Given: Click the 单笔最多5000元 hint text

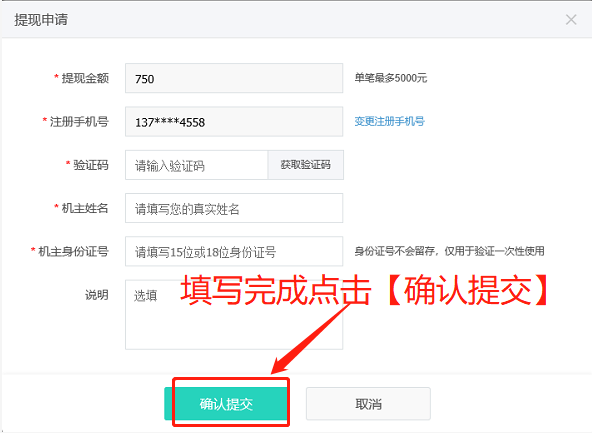Looking at the screenshot, I should pos(391,78).
